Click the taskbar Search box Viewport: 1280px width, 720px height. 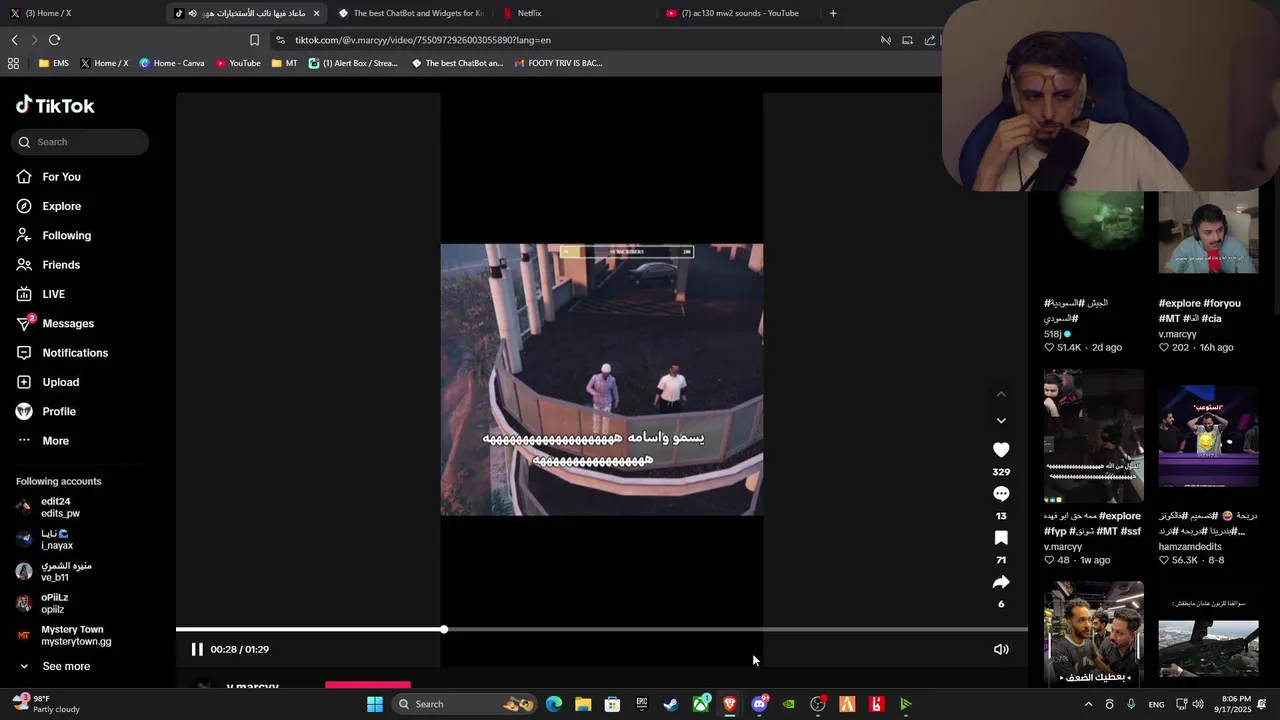point(464,704)
